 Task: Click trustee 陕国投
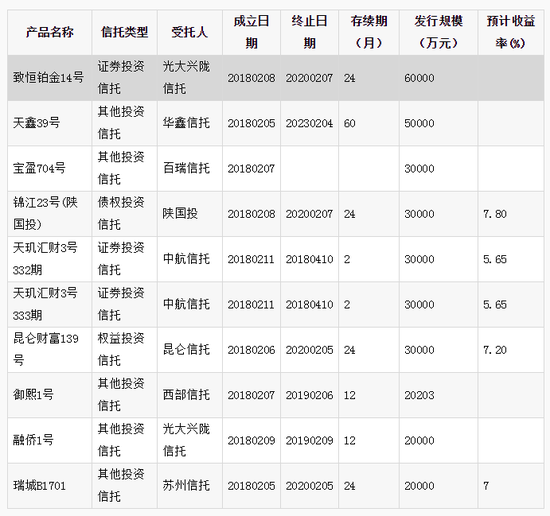[x=180, y=213]
